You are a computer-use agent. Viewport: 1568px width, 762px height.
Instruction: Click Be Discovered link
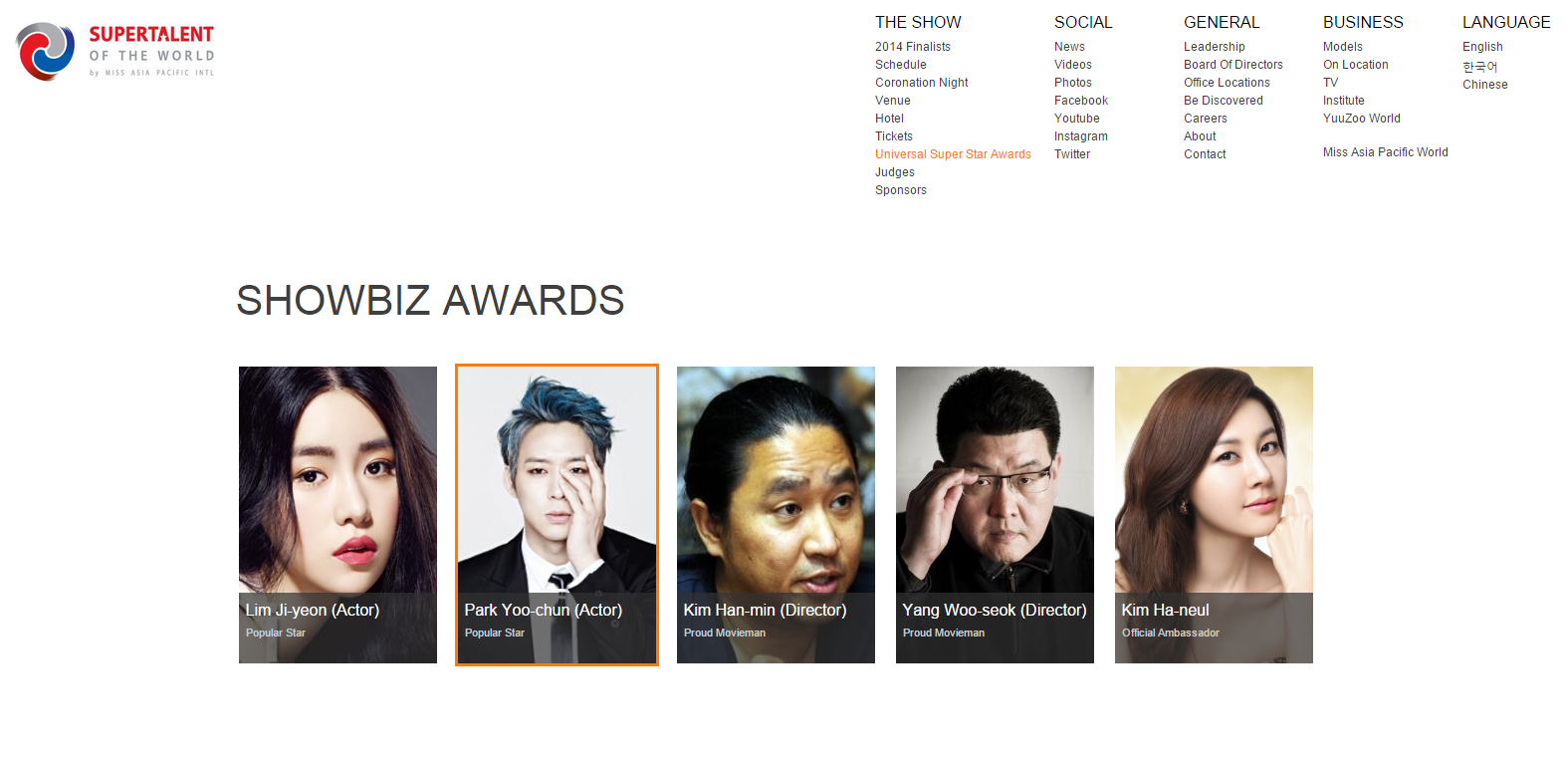click(x=1224, y=101)
